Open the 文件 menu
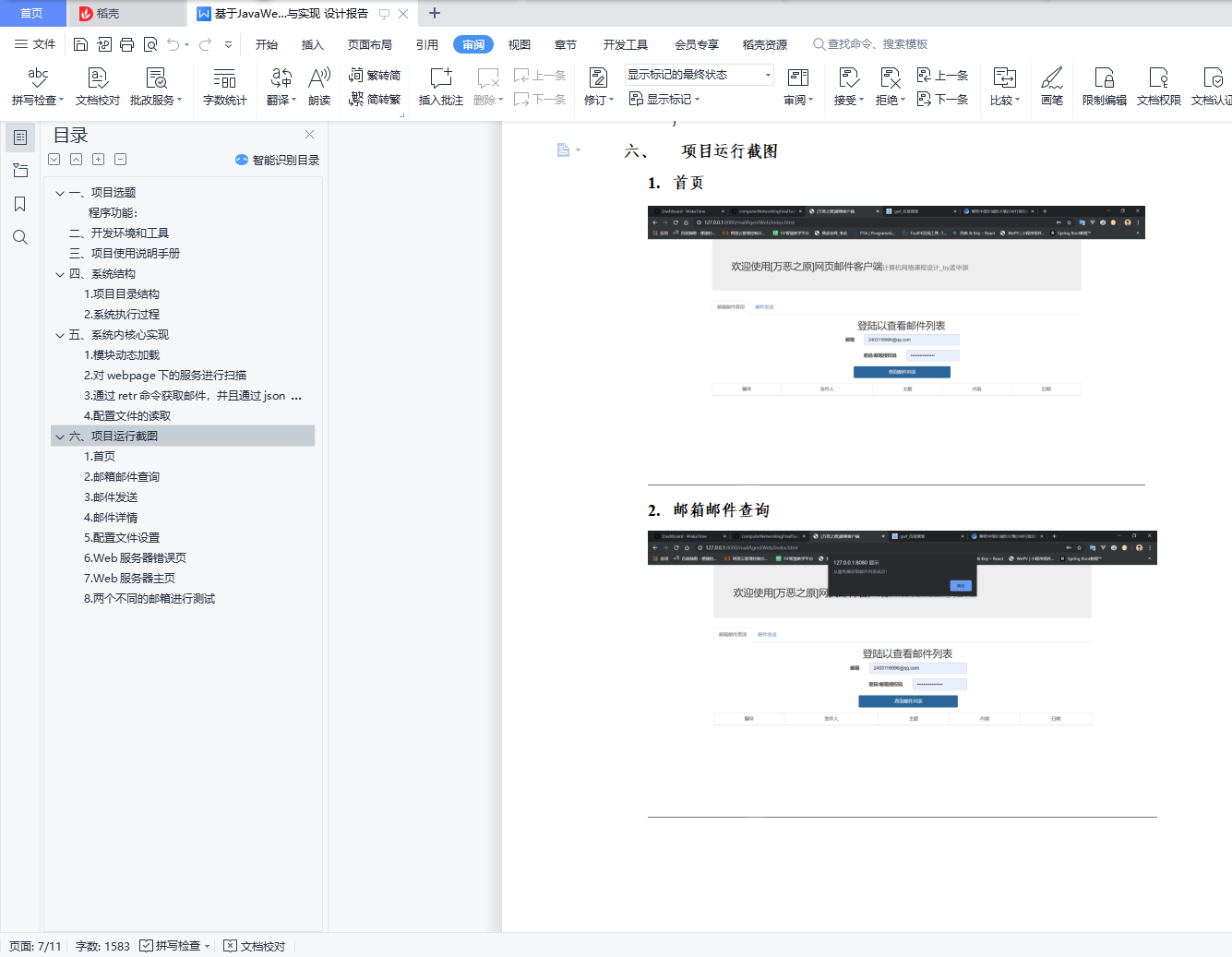 coord(35,44)
